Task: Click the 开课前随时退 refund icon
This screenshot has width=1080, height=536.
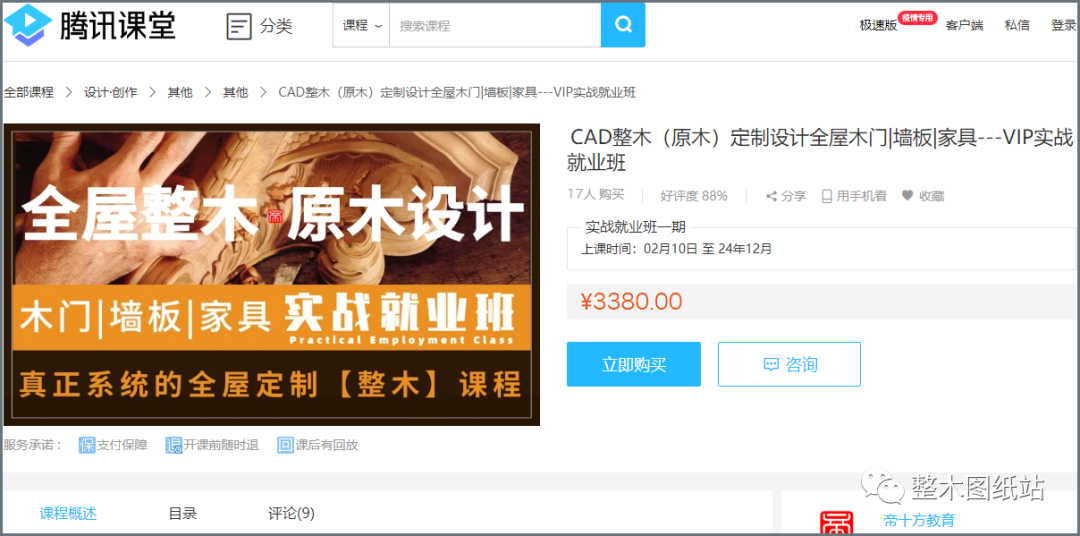Action: point(174,445)
